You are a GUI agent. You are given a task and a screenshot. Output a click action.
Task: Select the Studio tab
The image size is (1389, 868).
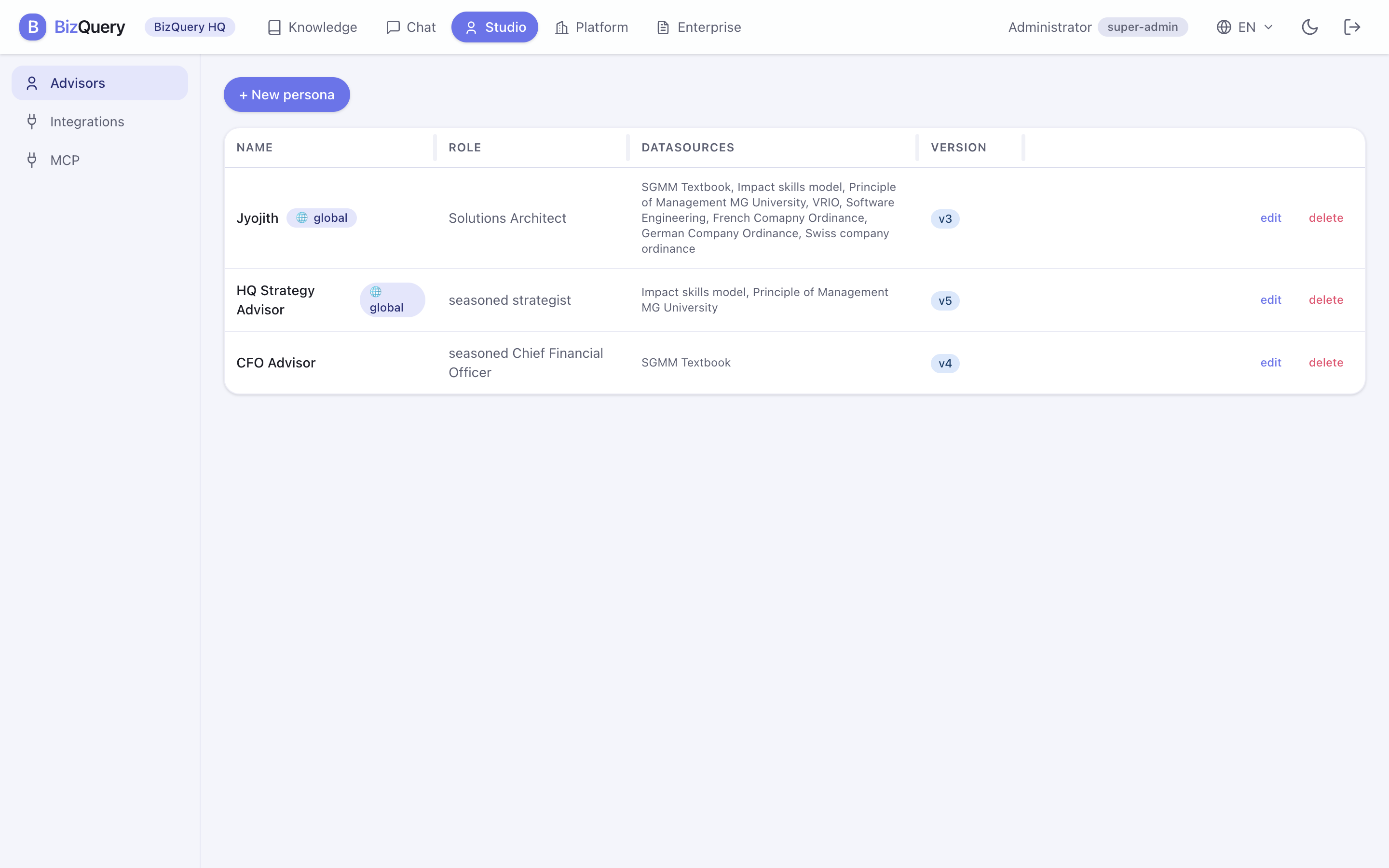coord(495,27)
